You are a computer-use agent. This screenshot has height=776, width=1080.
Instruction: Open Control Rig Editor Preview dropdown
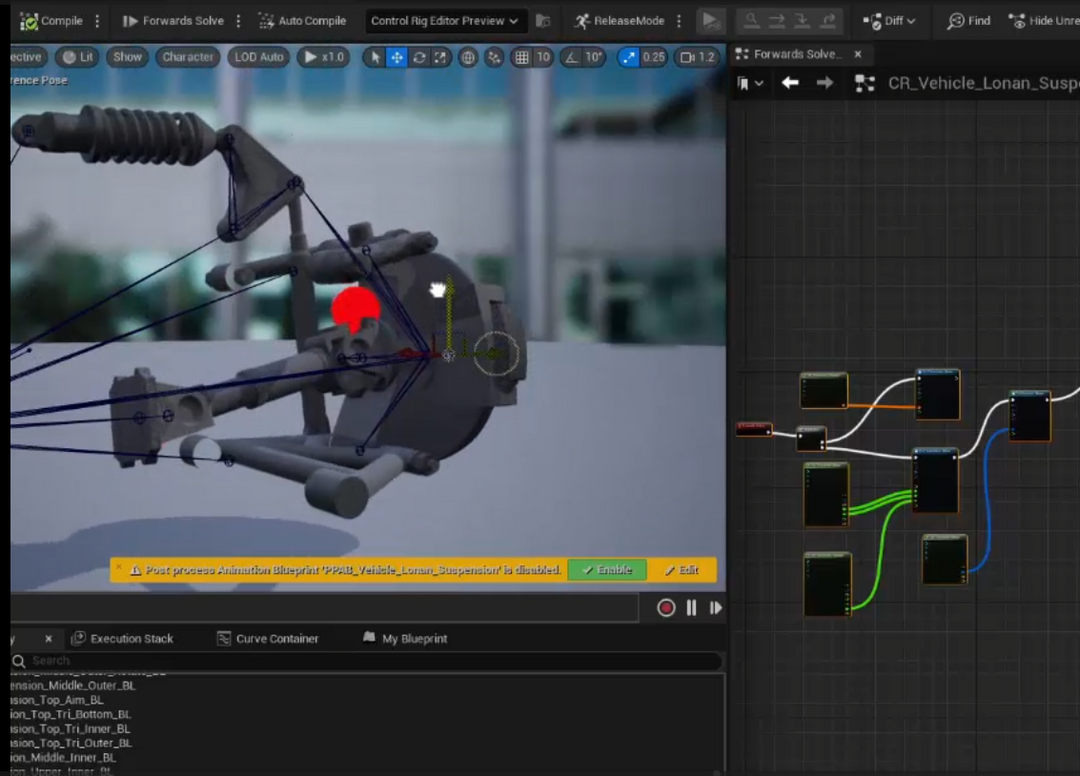(x=445, y=21)
